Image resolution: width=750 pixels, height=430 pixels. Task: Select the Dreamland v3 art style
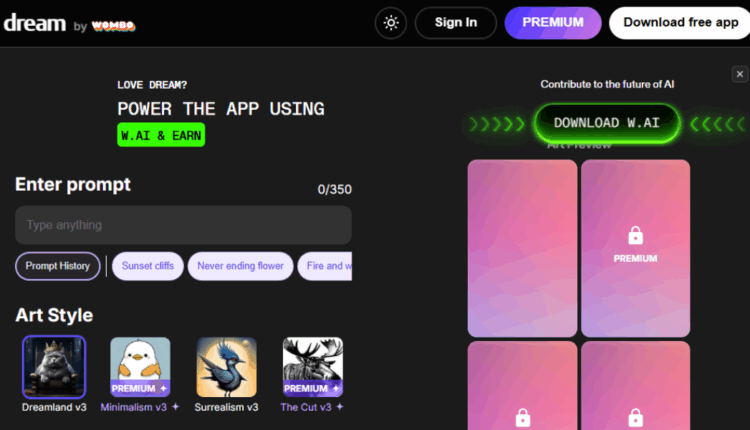(54, 367)
